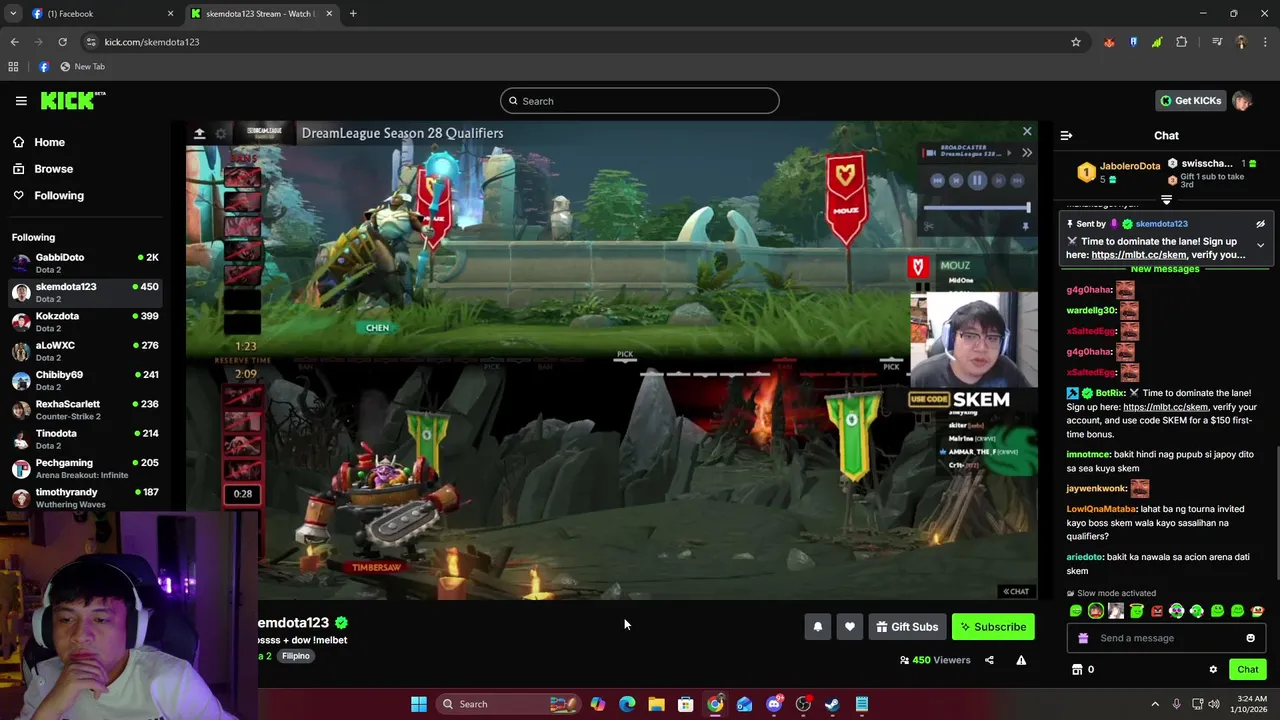Open the timothyrandy channel

(85, 498)
